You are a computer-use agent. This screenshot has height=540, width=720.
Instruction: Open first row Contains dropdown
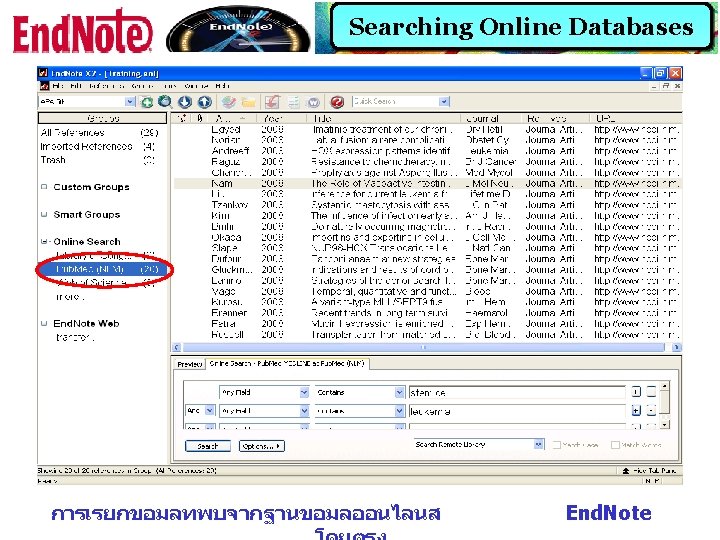(399, 392)
